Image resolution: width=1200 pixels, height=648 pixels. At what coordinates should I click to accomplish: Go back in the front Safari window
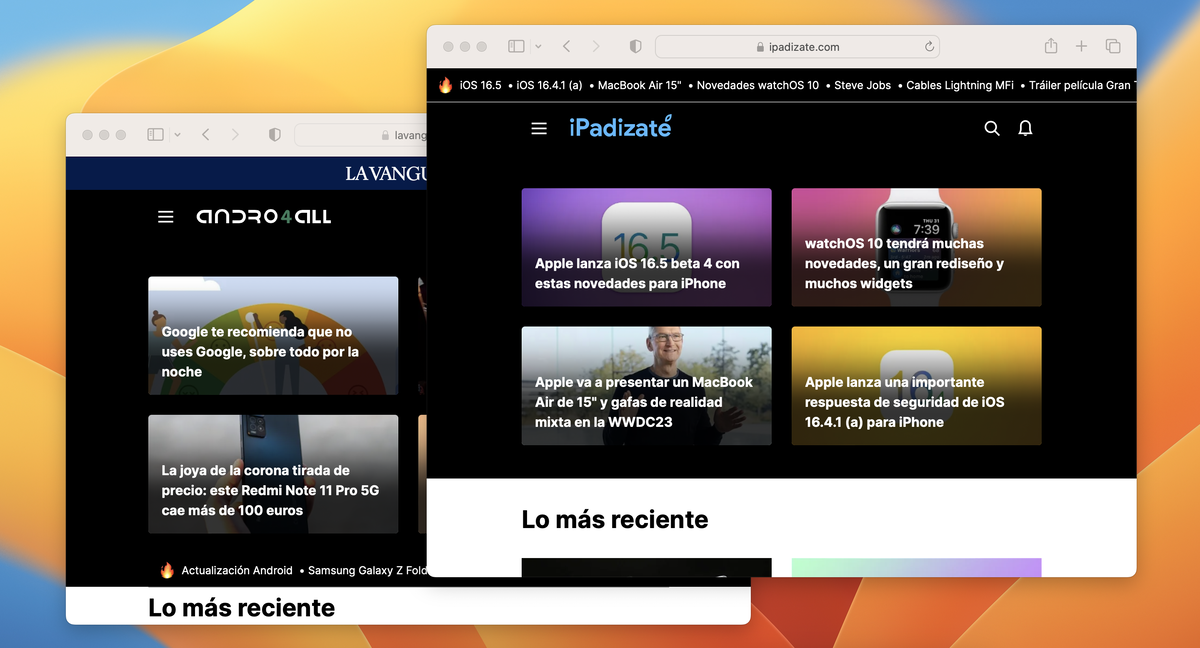coord(566,46)
